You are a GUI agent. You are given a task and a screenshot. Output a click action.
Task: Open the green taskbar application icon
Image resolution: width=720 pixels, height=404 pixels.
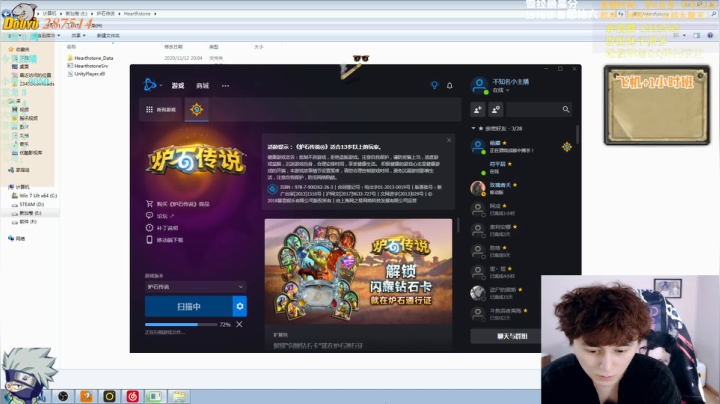155,396
